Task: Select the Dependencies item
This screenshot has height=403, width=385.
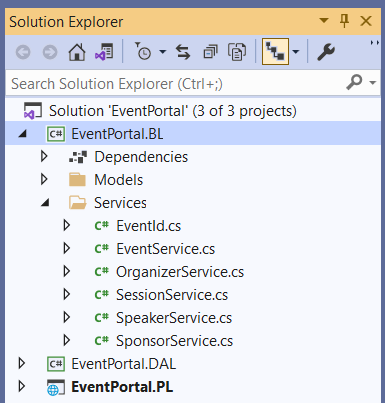Action: pos(141,157)
